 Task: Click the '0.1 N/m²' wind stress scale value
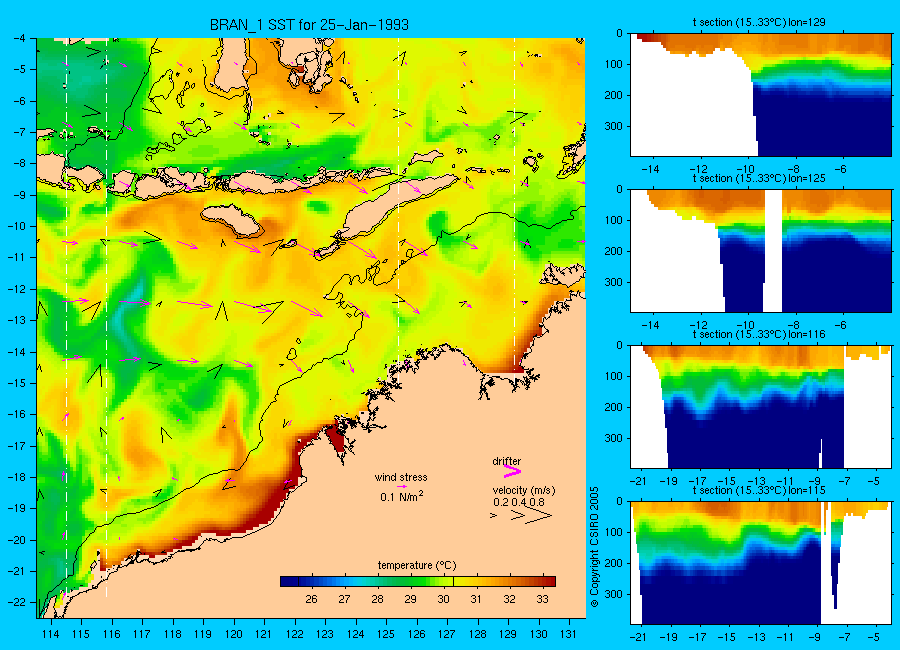[402, 497]
